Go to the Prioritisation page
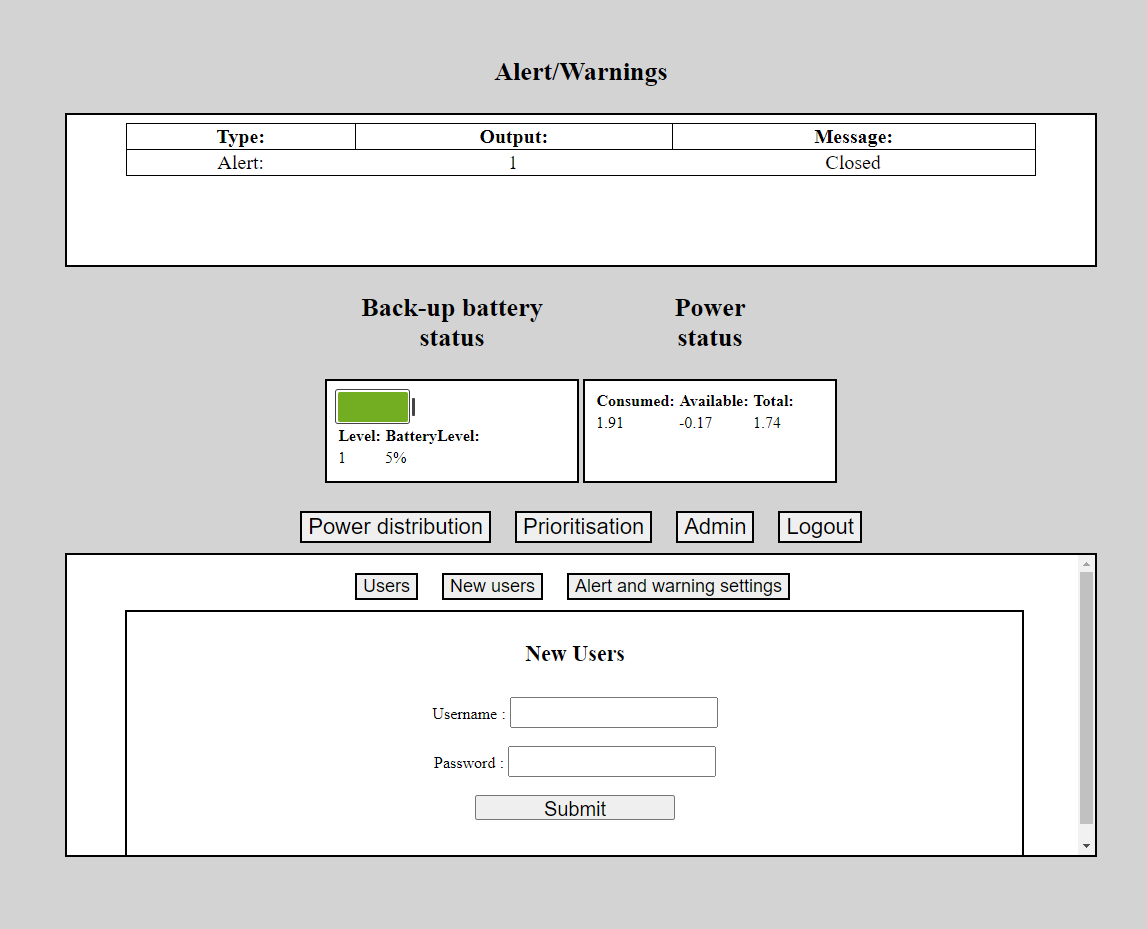Viewport: 1147px width, 929px height. (583, 527)
